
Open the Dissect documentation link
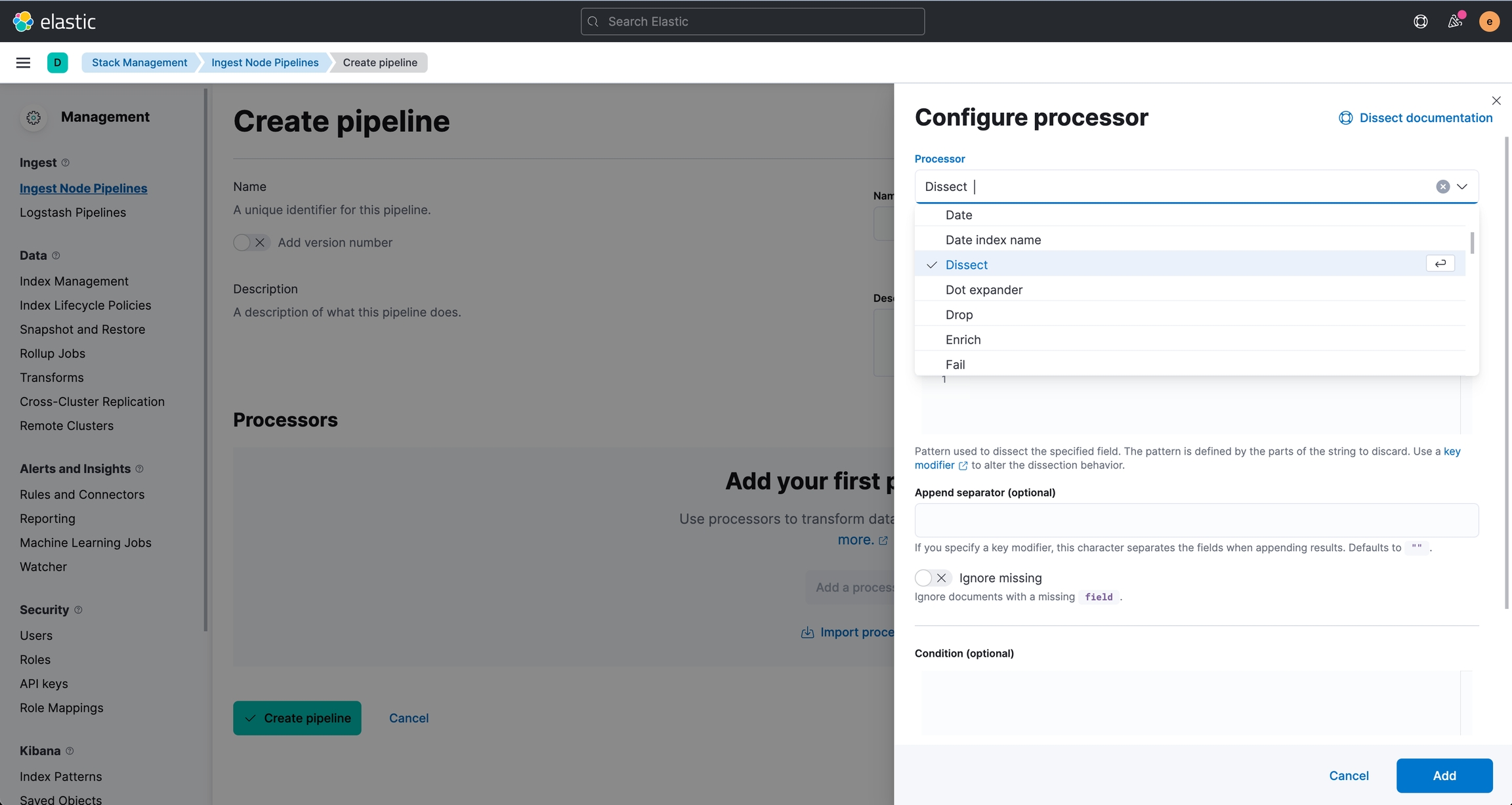(1425, 118)
